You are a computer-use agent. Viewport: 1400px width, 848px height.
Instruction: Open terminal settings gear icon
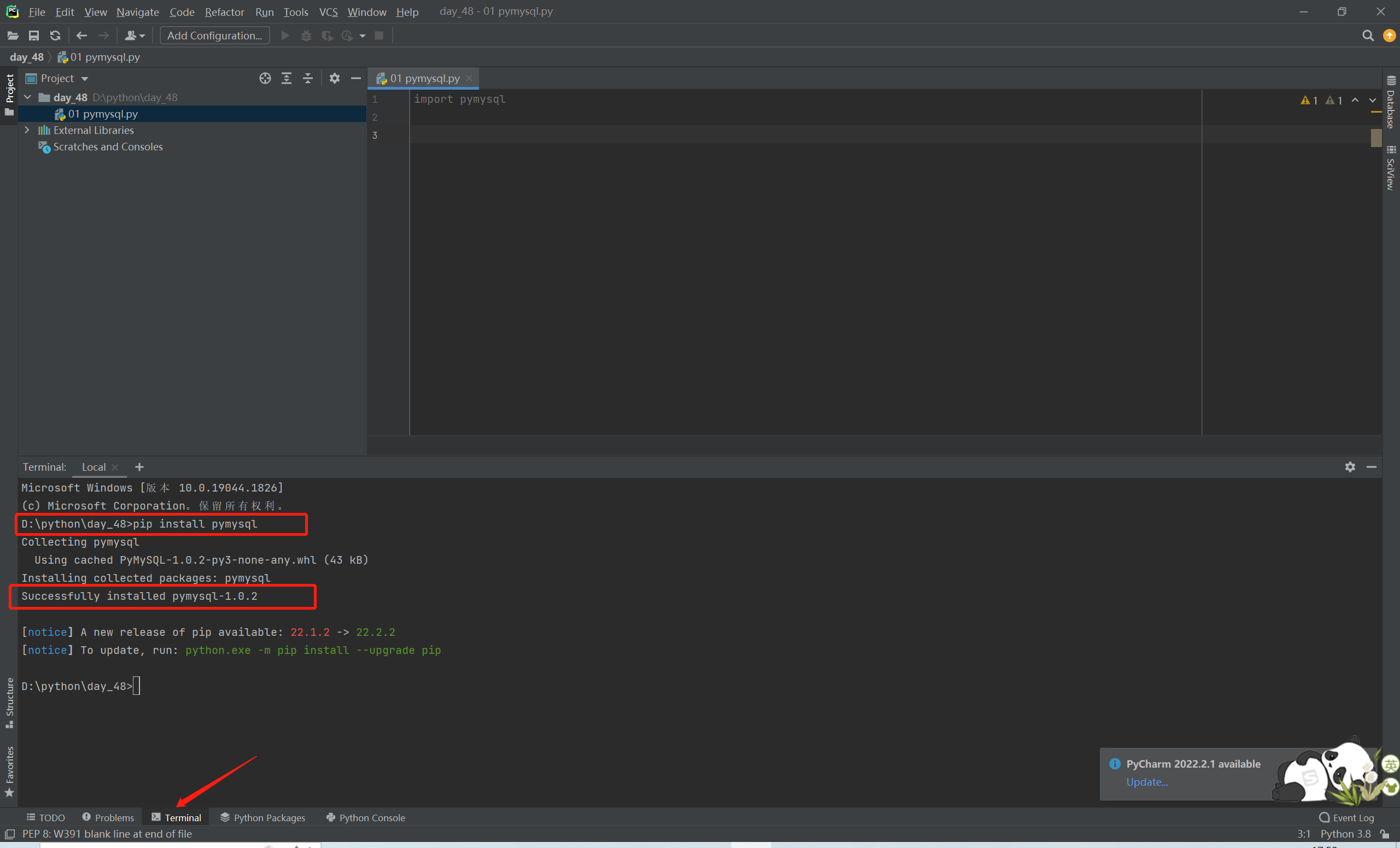pos(1350,467)
